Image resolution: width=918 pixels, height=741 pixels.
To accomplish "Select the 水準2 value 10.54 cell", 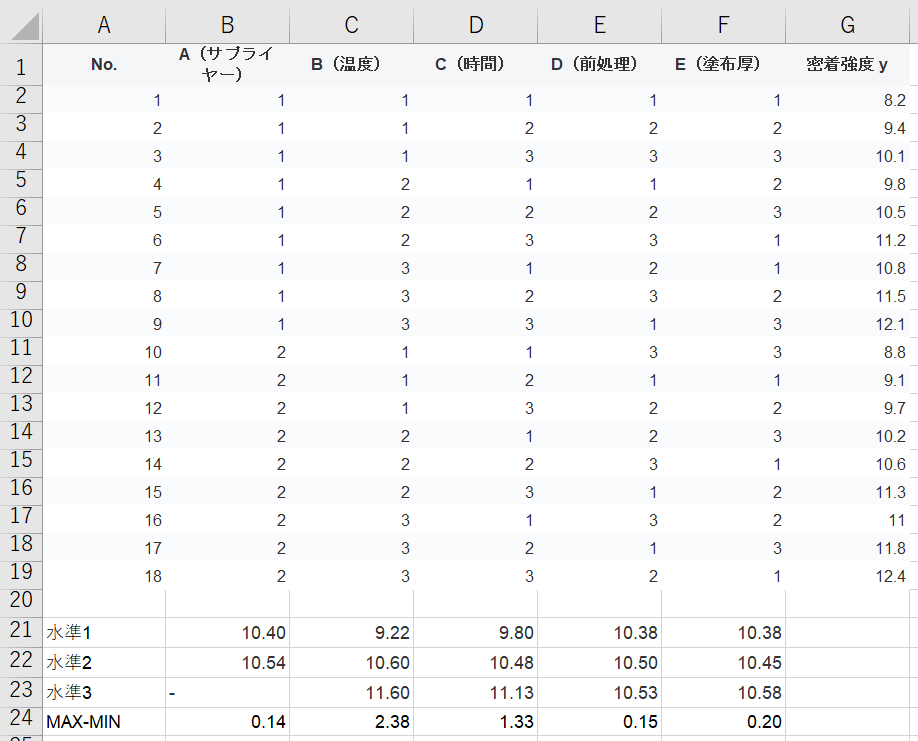I will (x=227, y=662).
